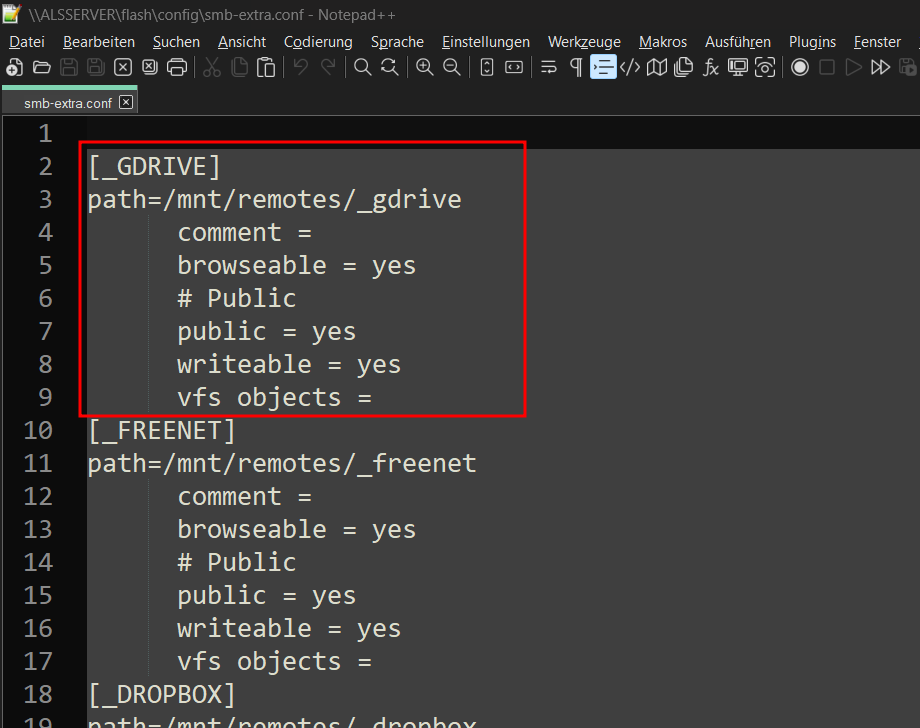This screenshot has height=728, width=920.
Task: Open Replace dialog icon
Action: point(390,67)
